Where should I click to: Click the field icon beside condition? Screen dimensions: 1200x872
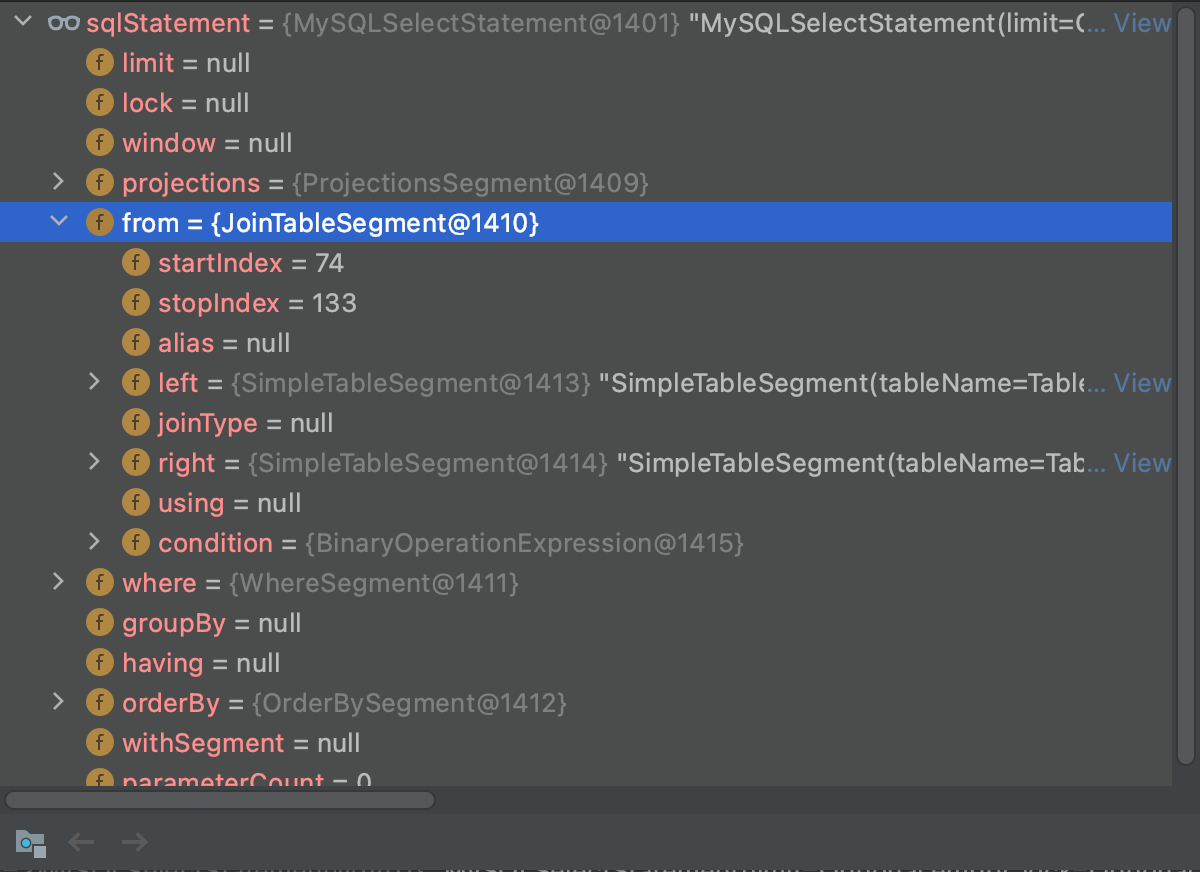coord(136,542)
